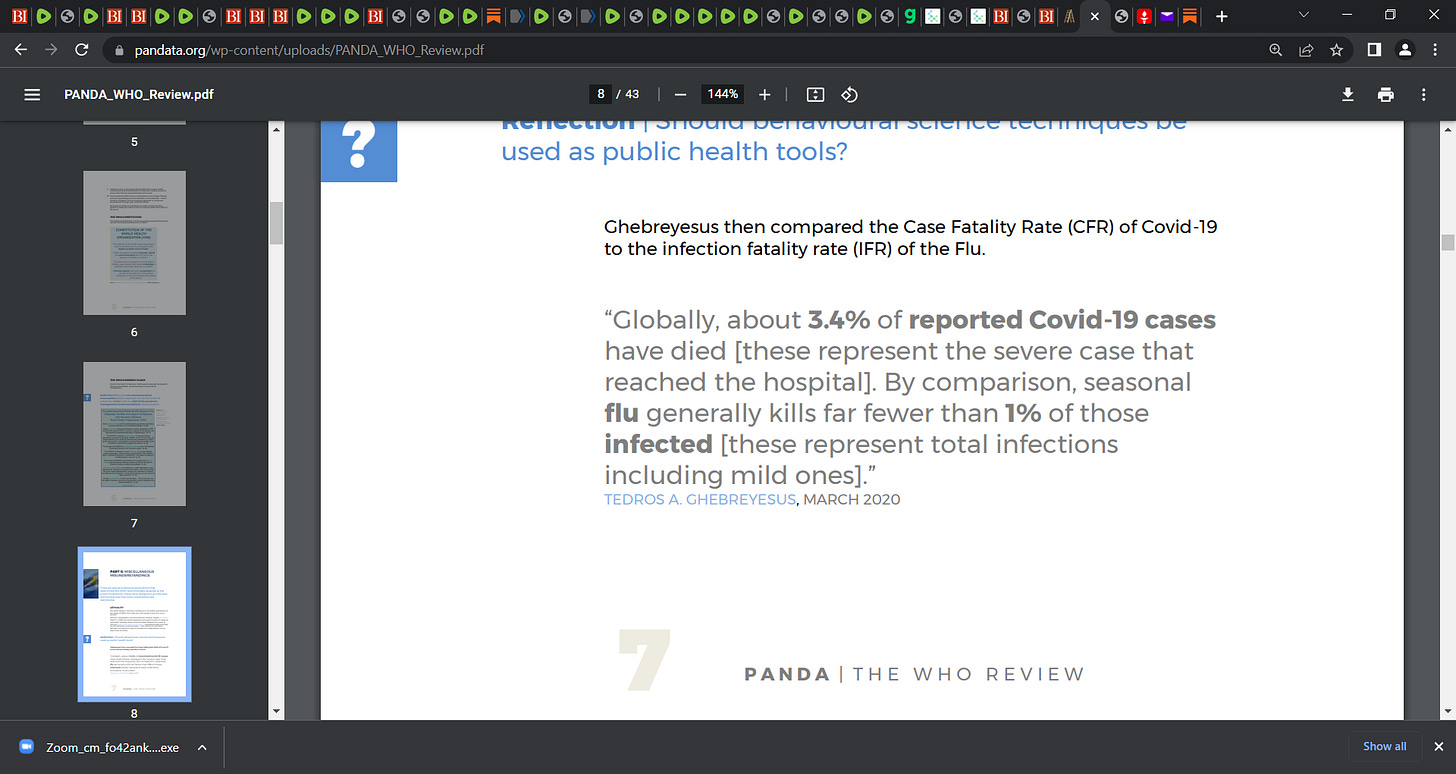The width and height of the screenshot is (1456, 774).
Task: Open a new browser tab
Action: click(x=1221, y=17)
